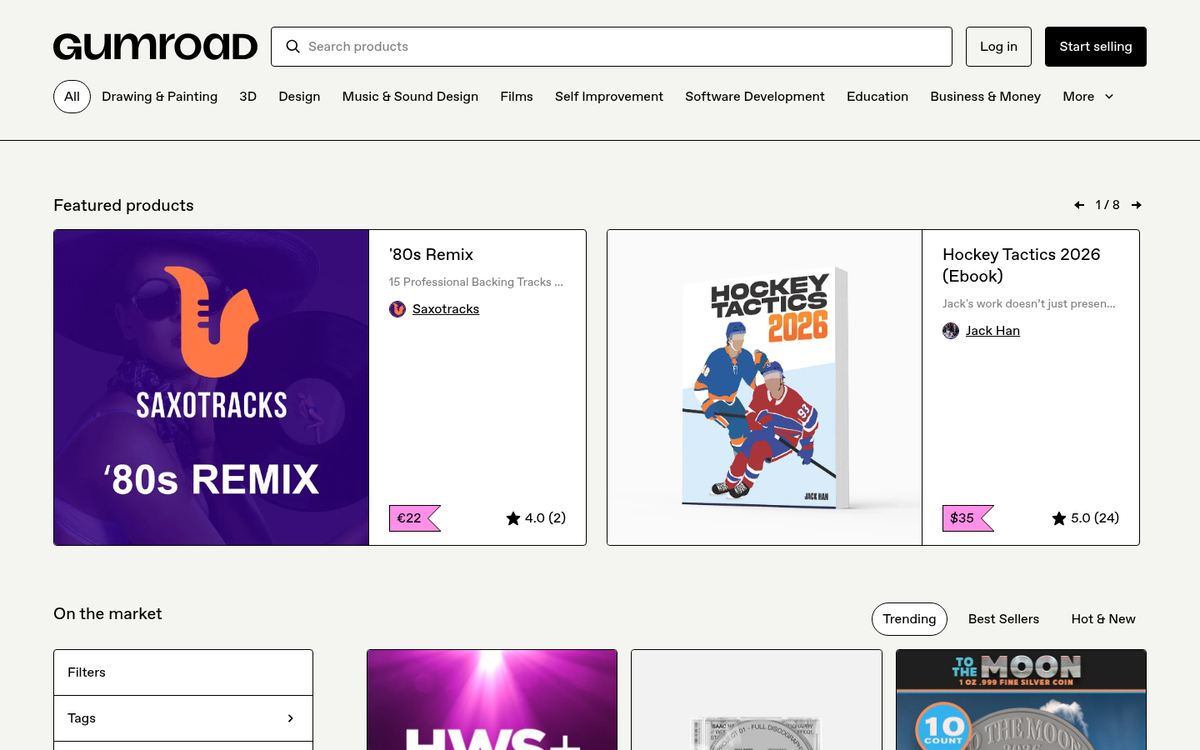Click the Gumroad logo
The image size is (1200, 750).
coord(154,45)
